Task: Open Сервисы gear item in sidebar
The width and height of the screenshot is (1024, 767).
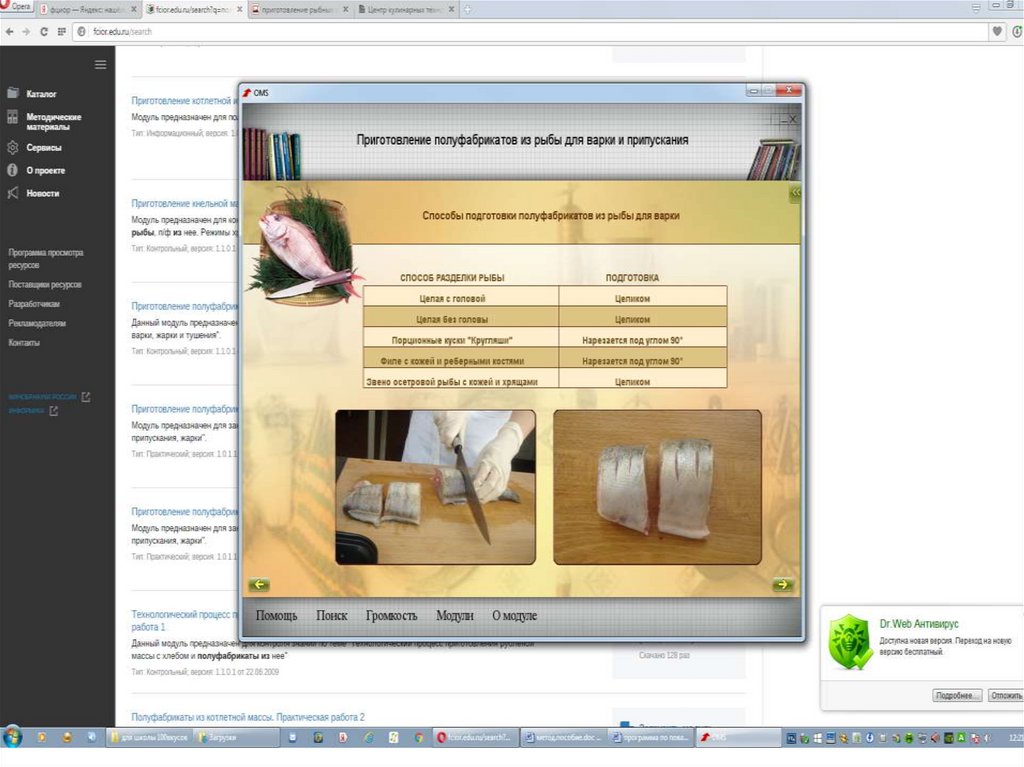Action: (x=43, y=148)
